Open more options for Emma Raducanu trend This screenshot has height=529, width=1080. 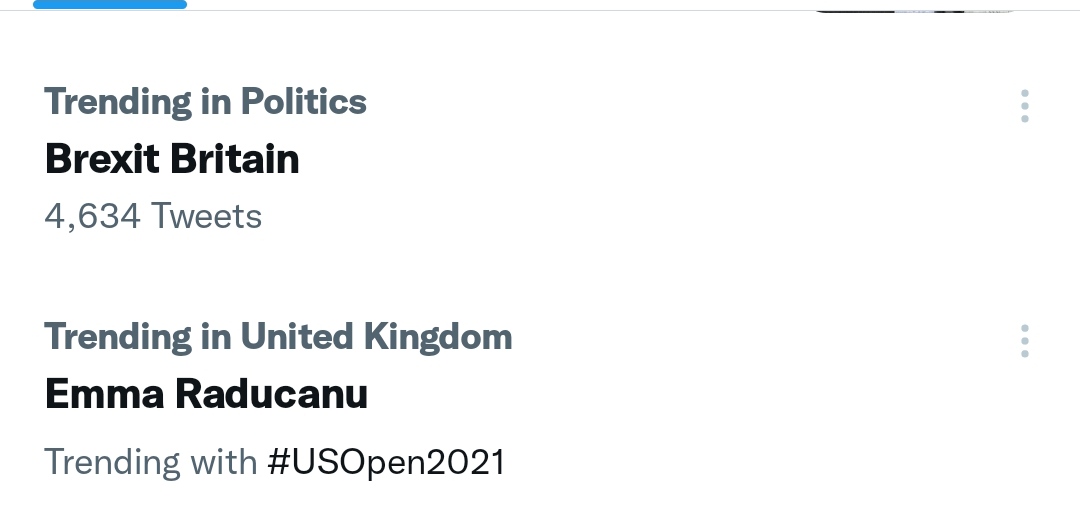click(x=1025, y=341)
